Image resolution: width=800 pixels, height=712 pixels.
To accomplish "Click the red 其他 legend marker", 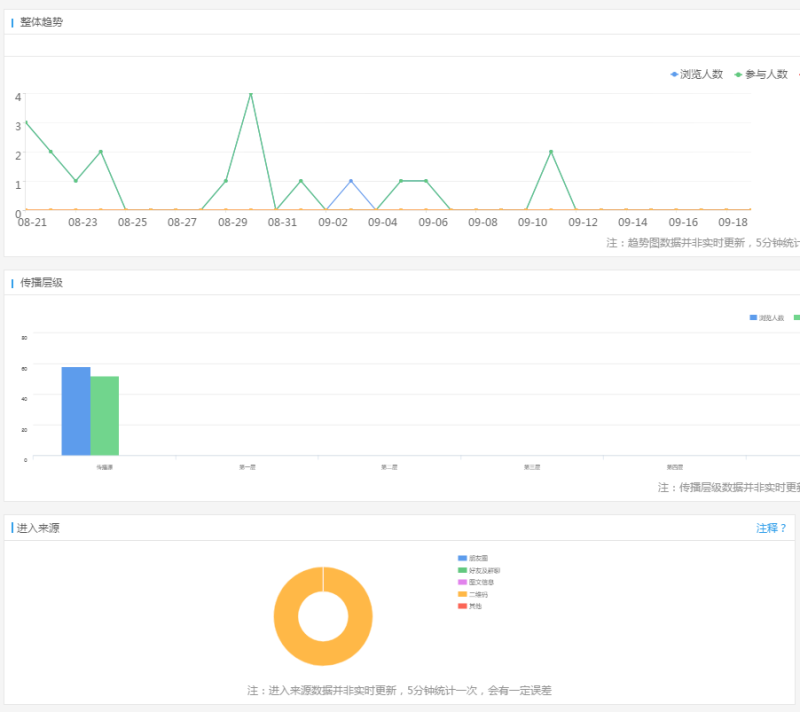I will pos(462,606).
